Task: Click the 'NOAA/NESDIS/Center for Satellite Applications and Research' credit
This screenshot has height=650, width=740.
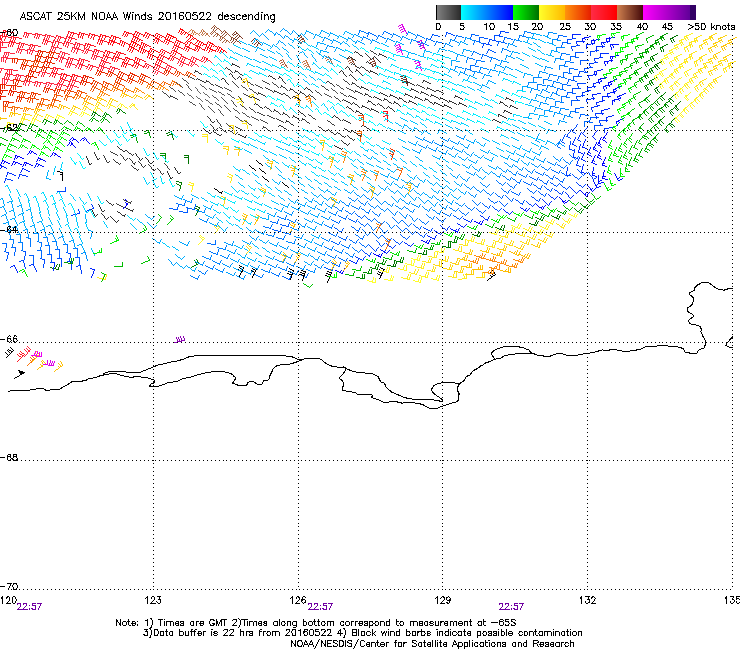Action: pos(432,644)
